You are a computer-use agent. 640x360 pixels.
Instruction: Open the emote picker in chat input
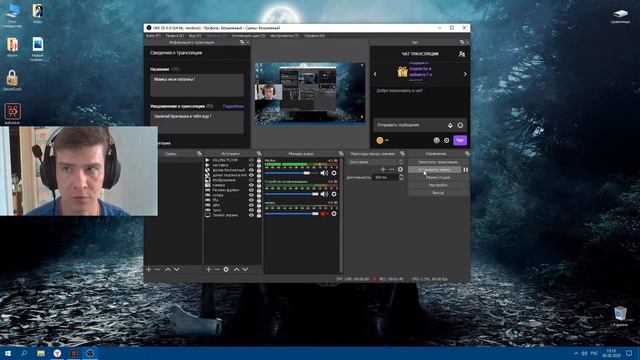coord(460,125)
